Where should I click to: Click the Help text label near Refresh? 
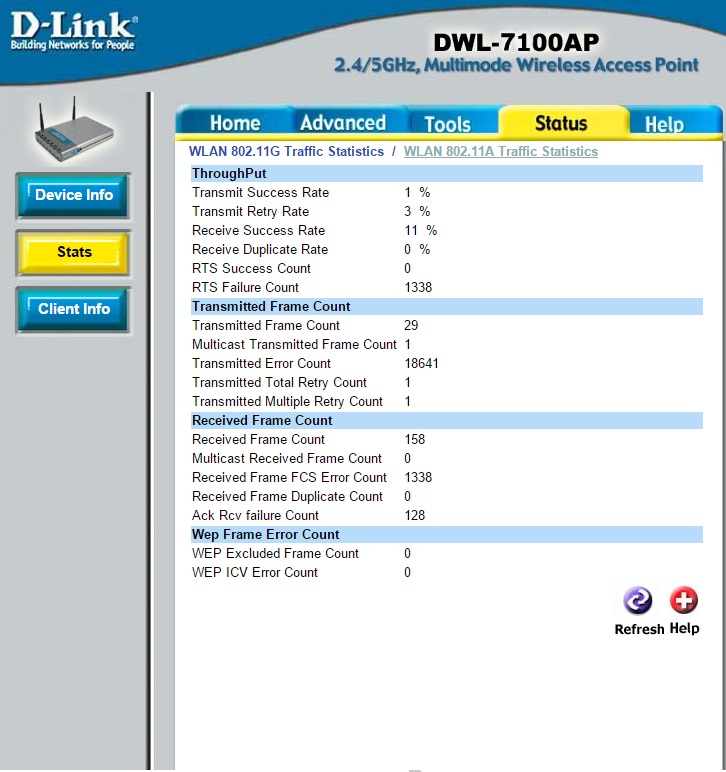coord(684,629)
